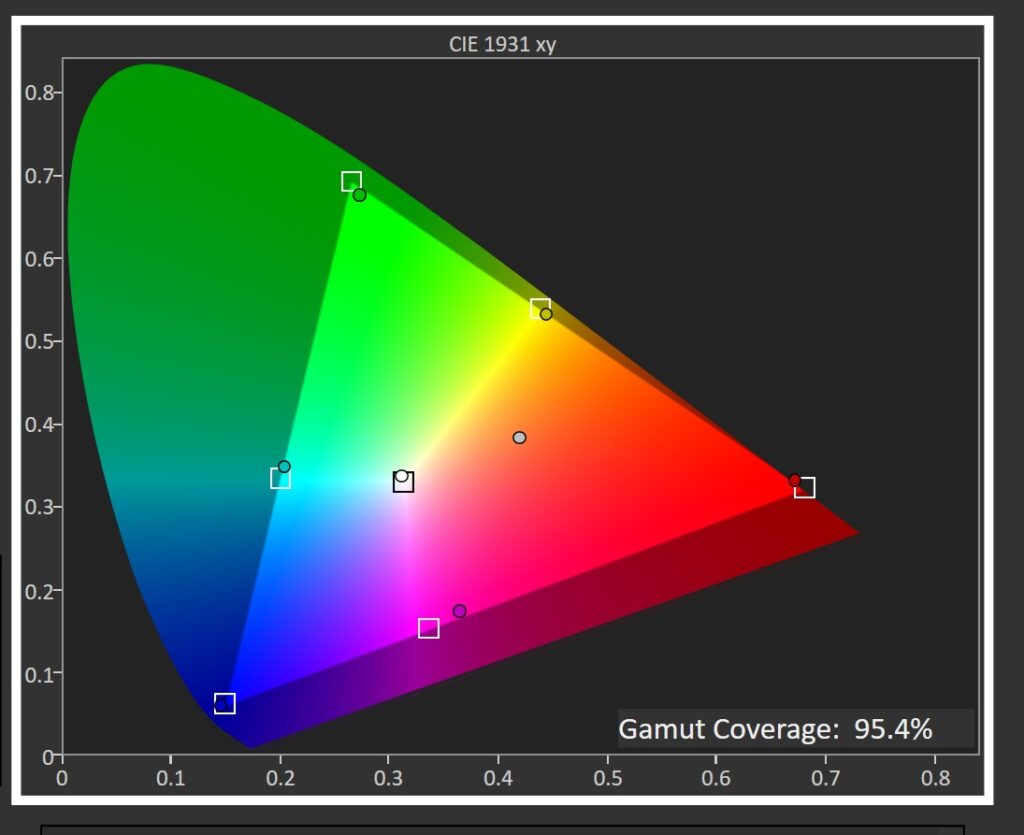Click the green primary target square marker

pyautogui.click(x=351, y=181)
